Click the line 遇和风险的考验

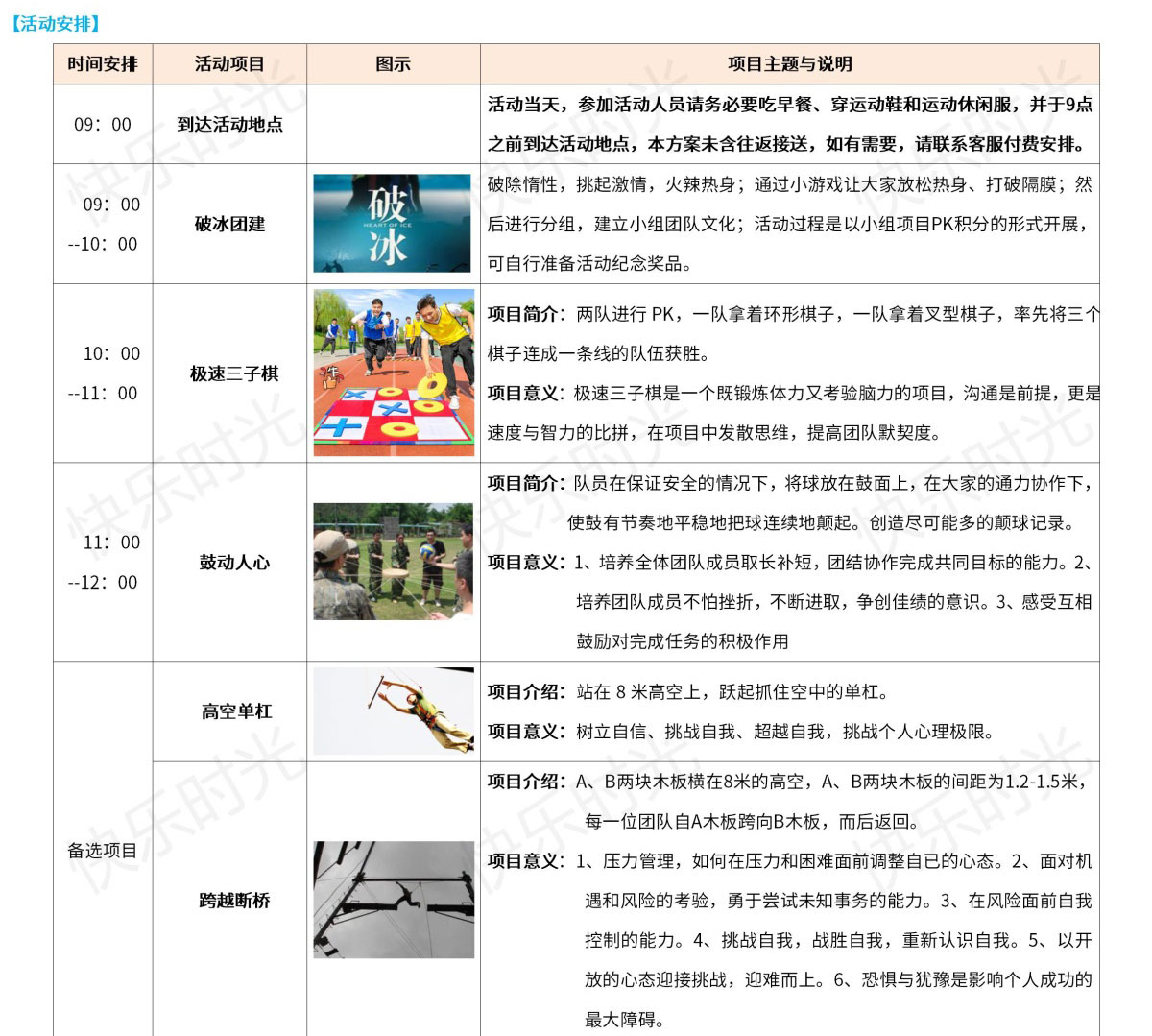point(839,901)
